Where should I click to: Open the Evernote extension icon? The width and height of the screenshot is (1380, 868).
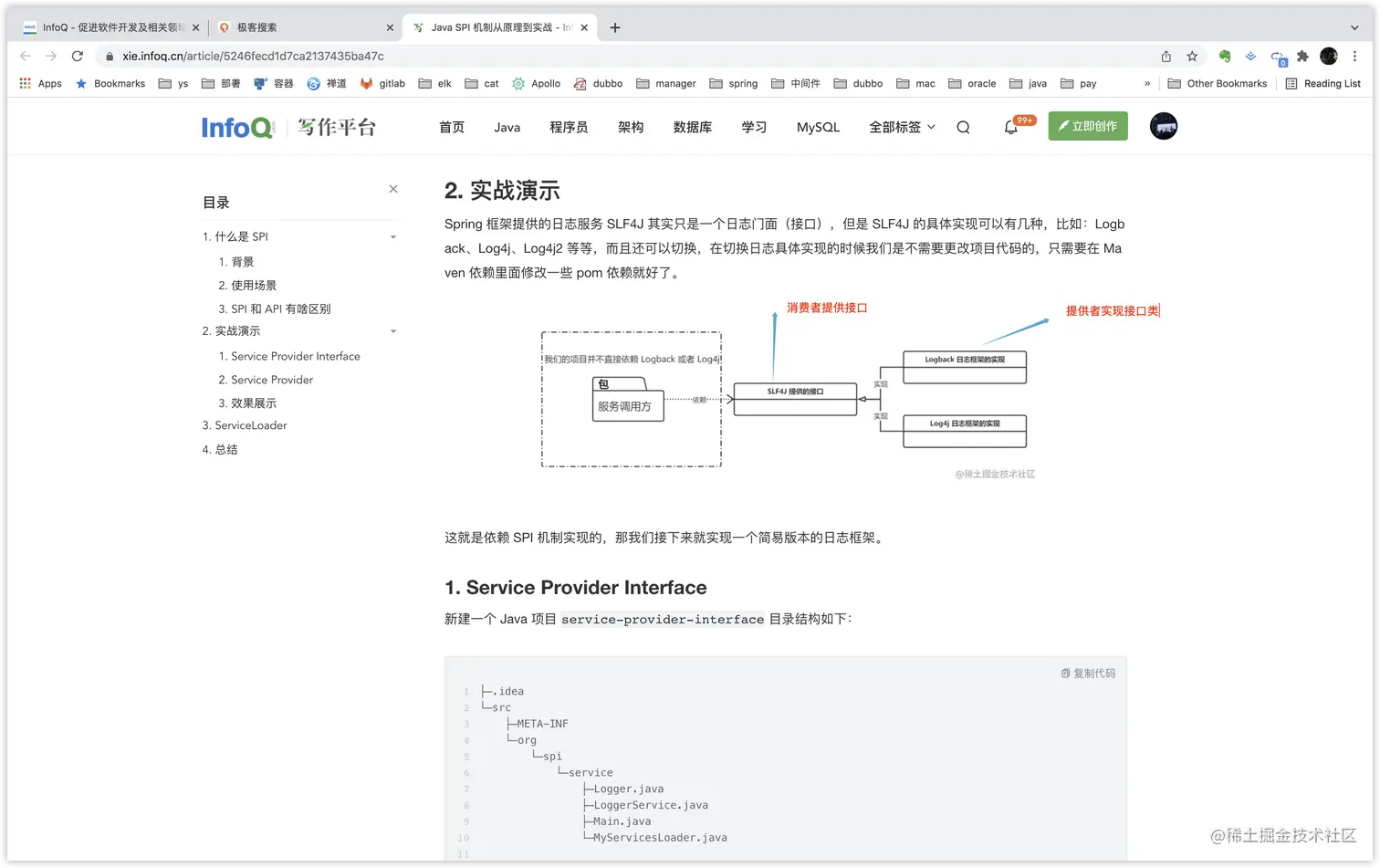(1225, 56)
